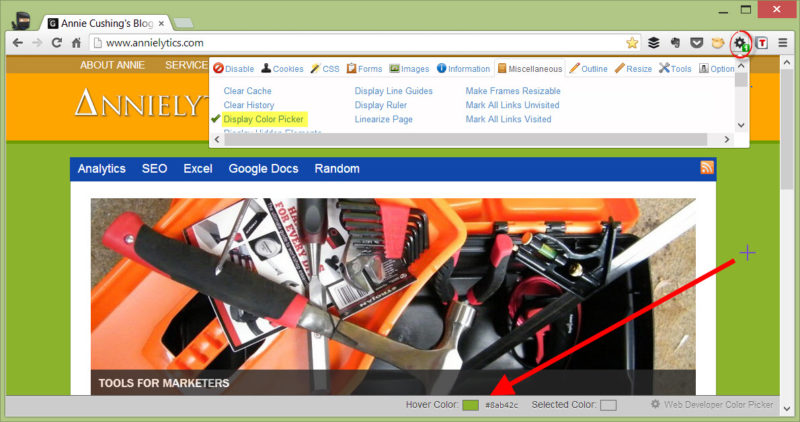Click the red T extension icon

point(763,43)
